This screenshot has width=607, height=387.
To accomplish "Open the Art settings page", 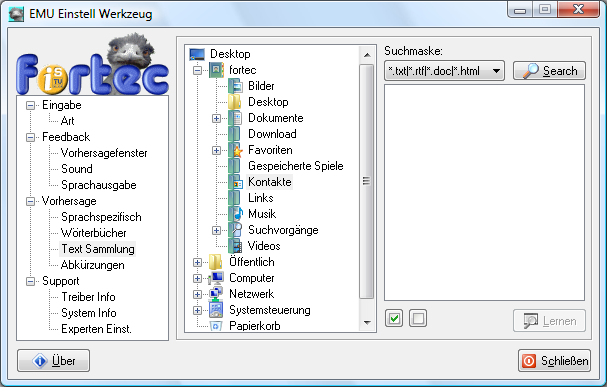I will click(67, 121).
